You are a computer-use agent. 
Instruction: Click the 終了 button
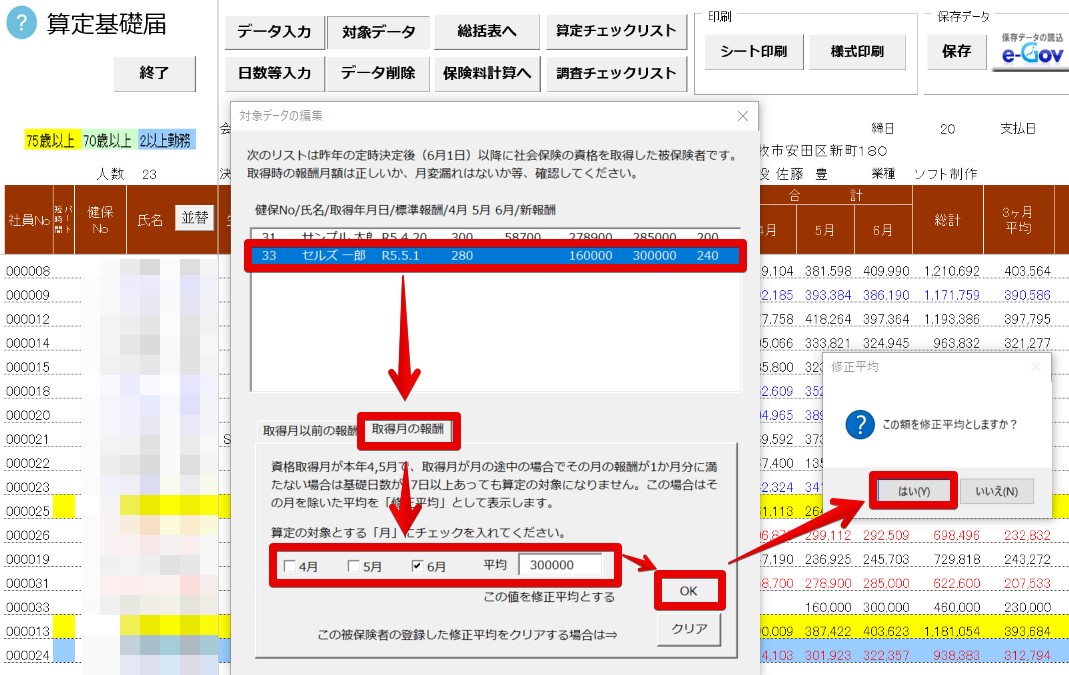point(154,73)
